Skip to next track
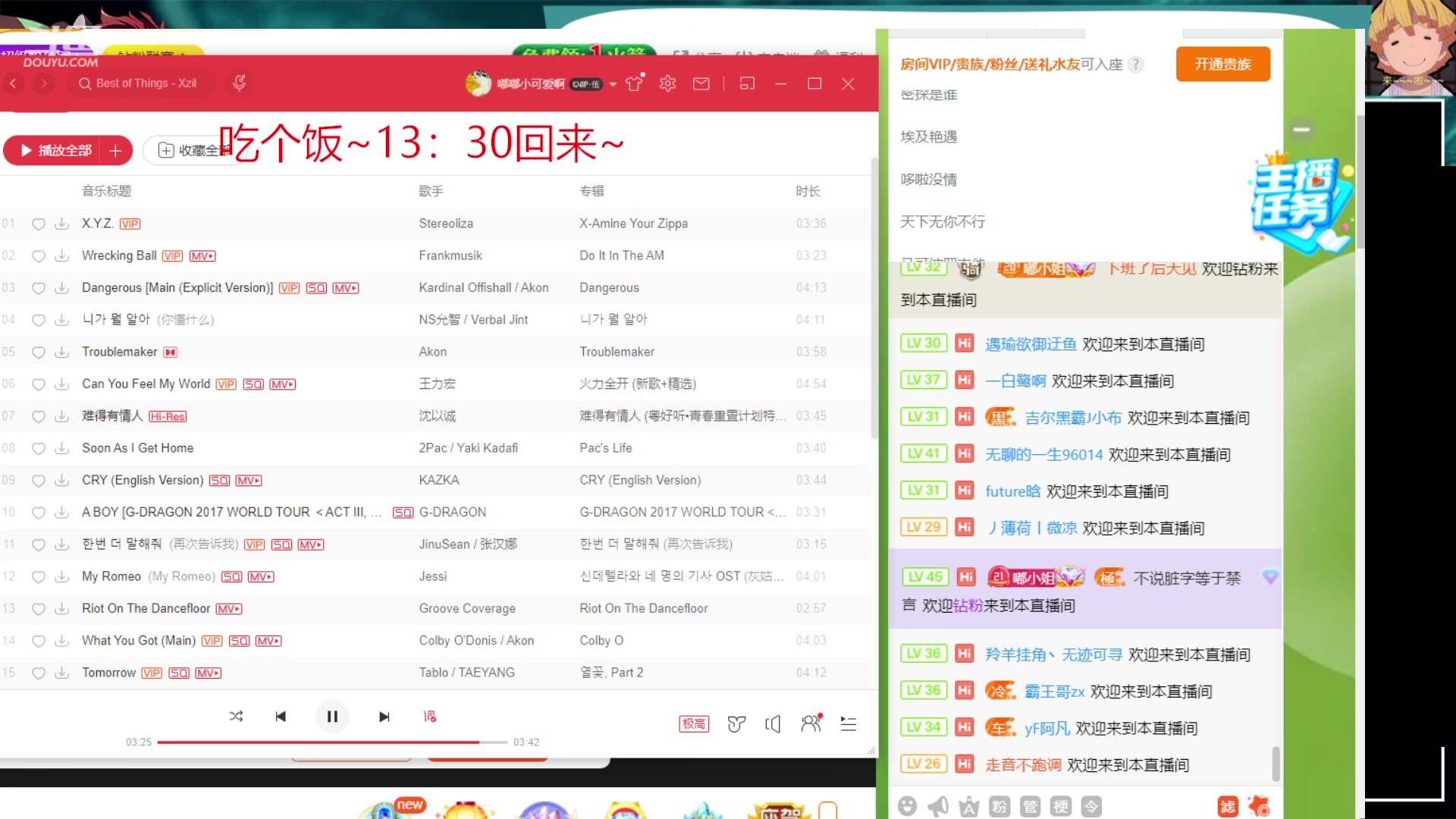This screenshot has height=819, width=1456. [384, 717]
